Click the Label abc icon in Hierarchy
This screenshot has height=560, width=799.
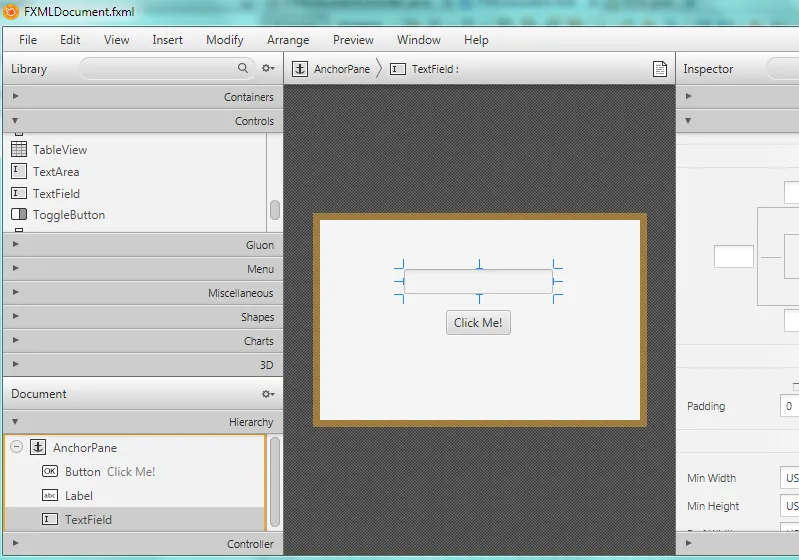[x=50, y=495]
